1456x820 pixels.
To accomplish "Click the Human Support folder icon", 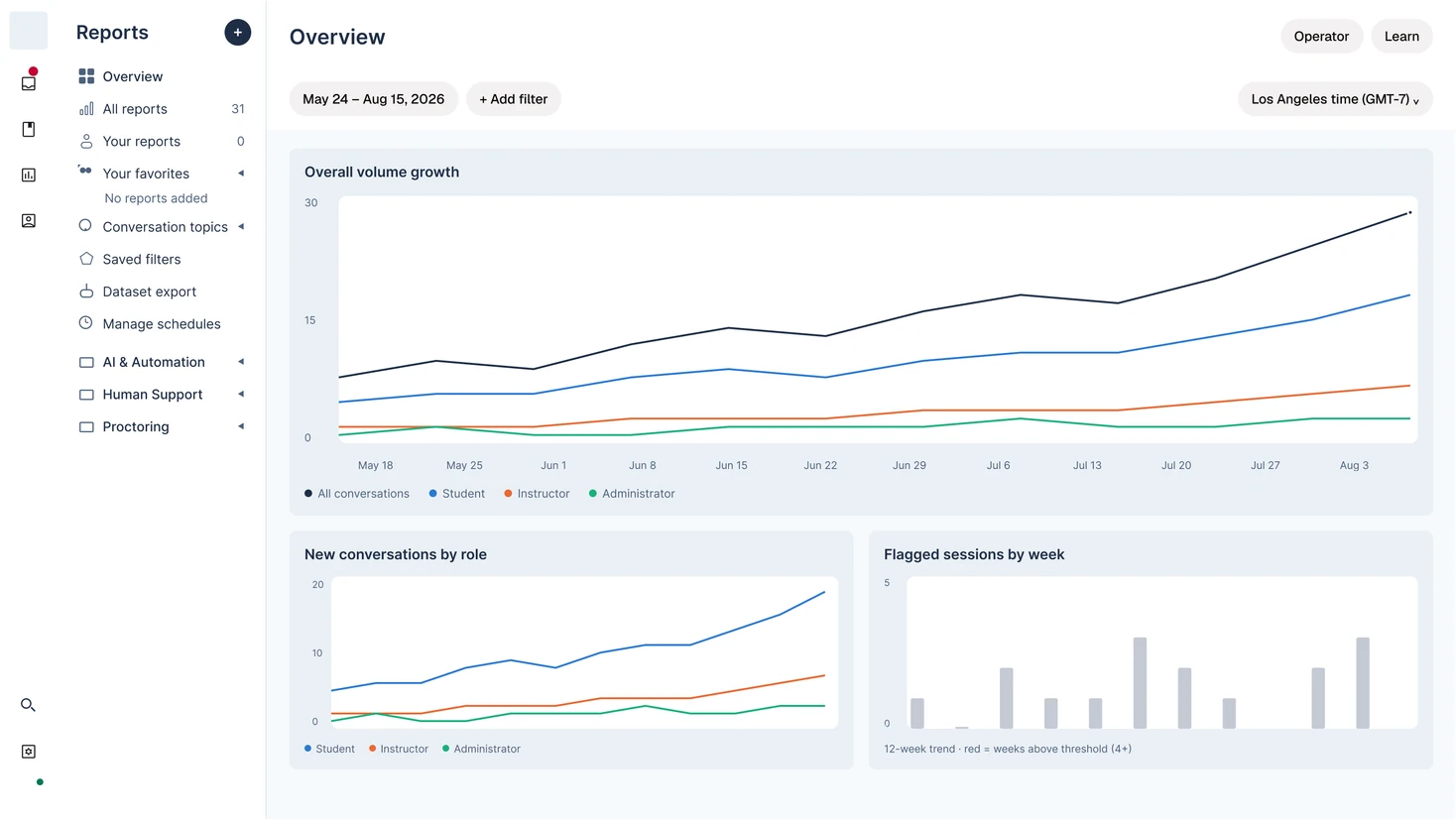I will pos(86,395).
